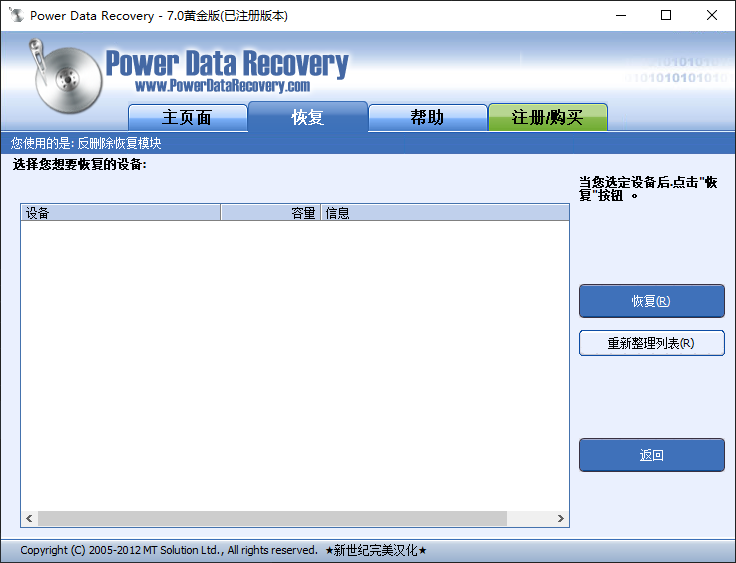
Task: Close the Power Data Recovery window
Action: point(712,16)
